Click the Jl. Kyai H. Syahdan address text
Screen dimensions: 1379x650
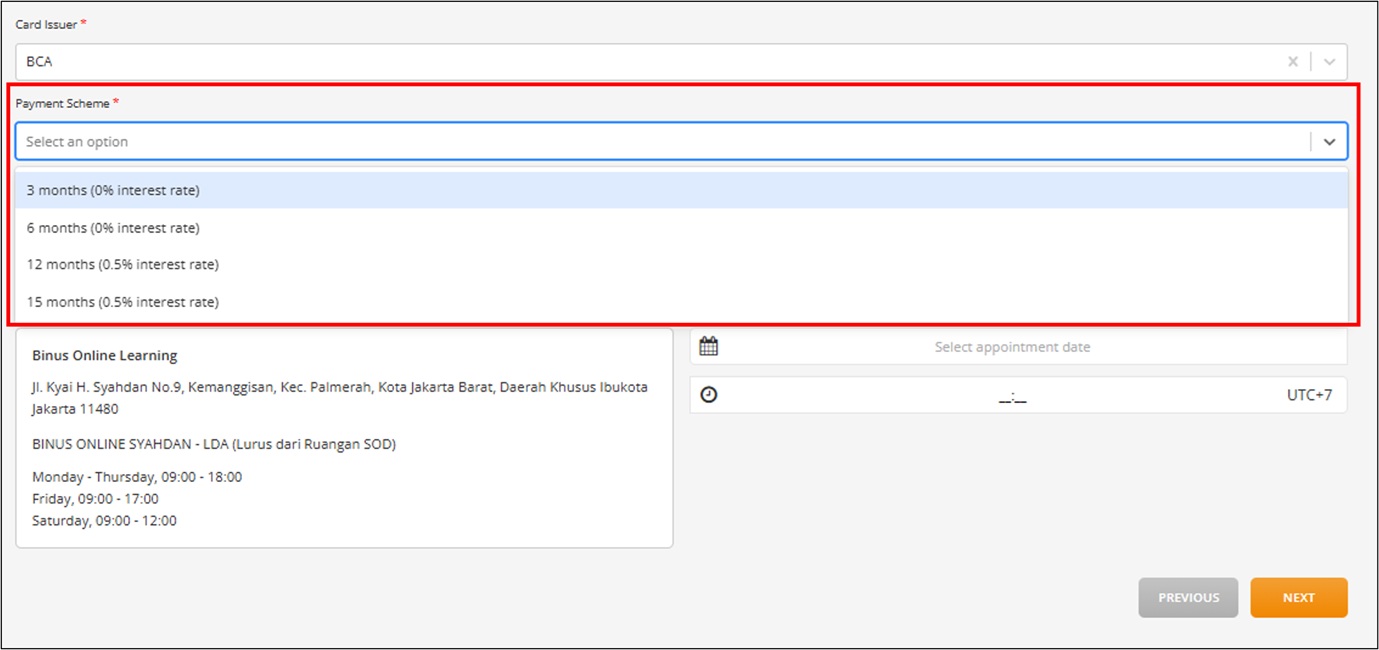pyautogui.click(x=340, y=398)
